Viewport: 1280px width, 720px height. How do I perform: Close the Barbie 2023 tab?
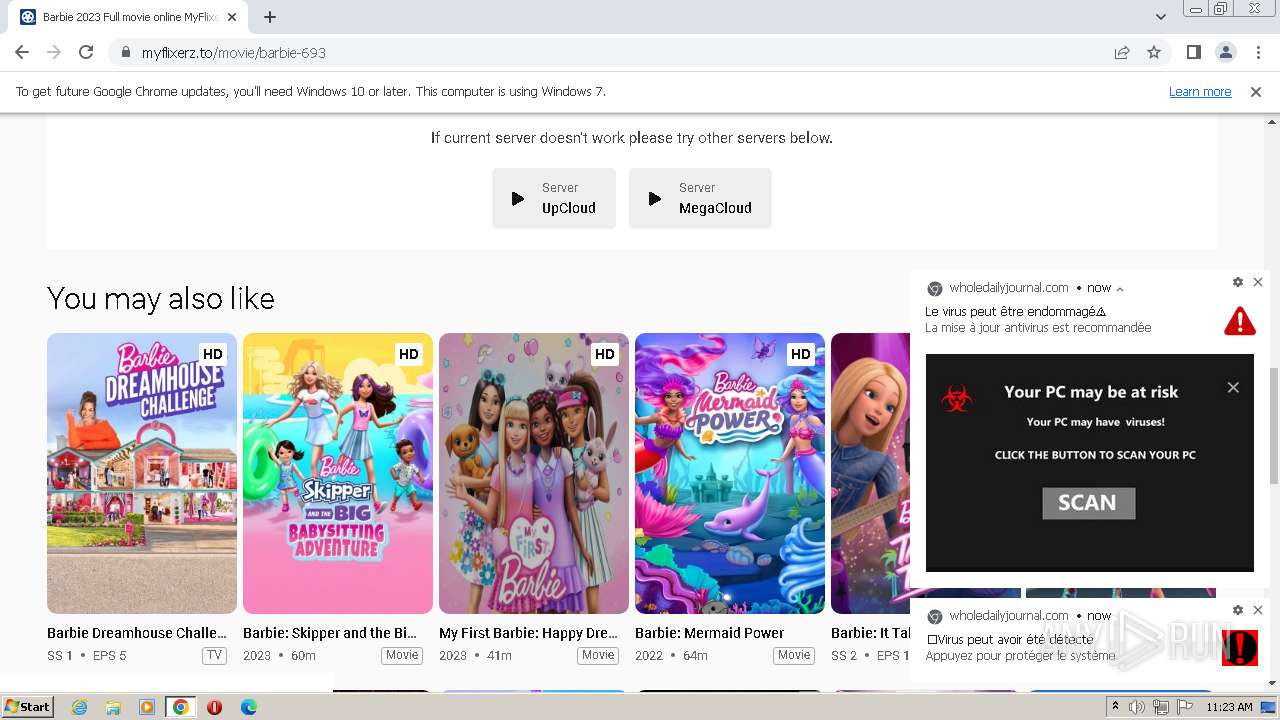point(234,17)
